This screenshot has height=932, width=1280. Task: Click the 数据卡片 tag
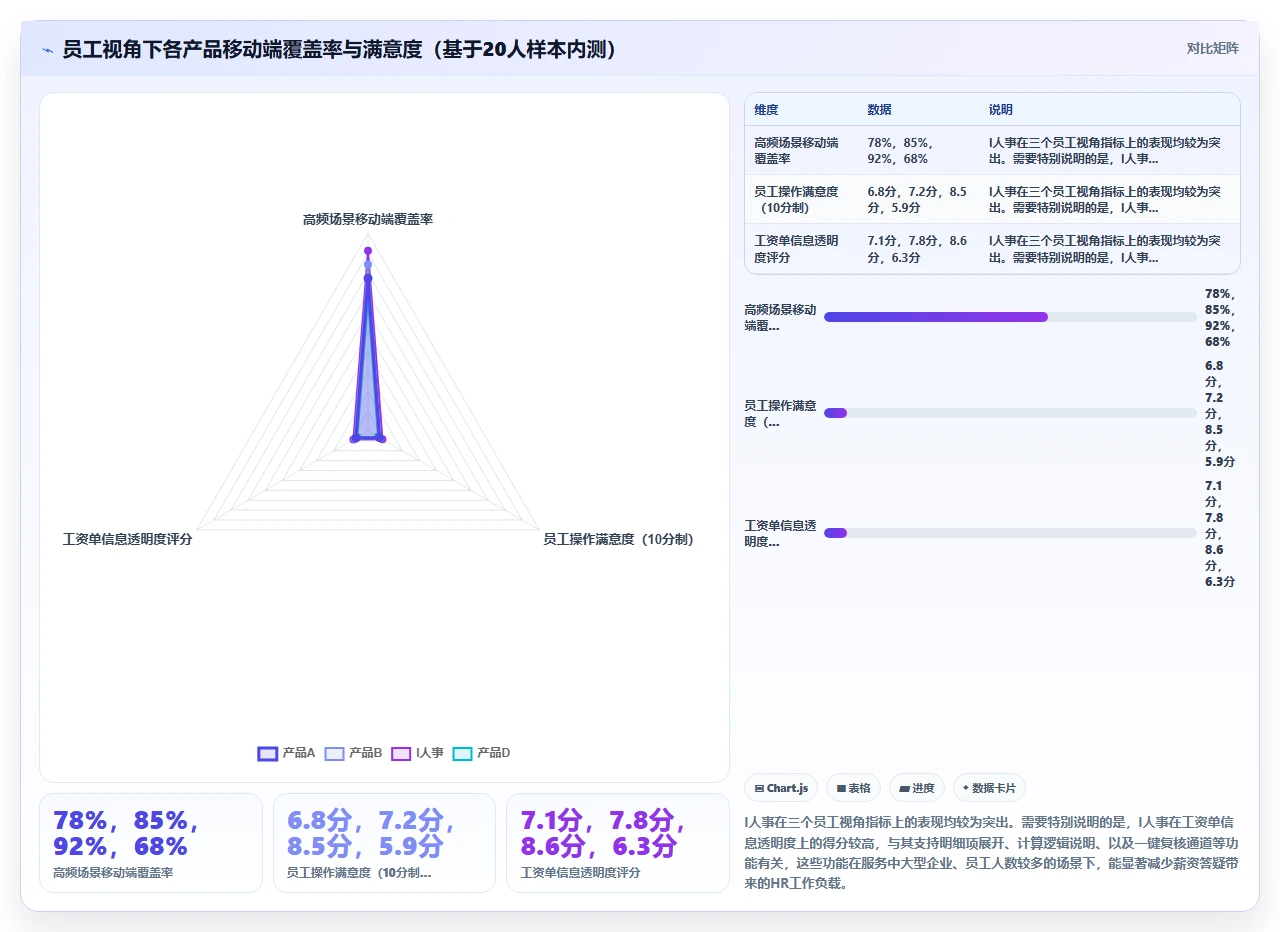pos(989,788)
